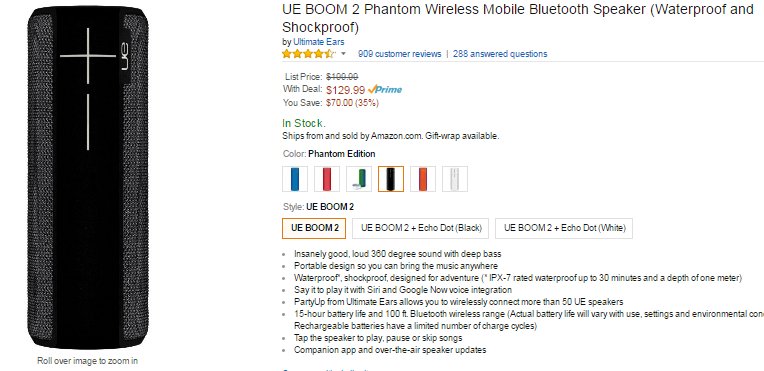The height and width of the screenshot is (371, 764).
Task: Pick the white speaker color swatch
Action: pyautogui.click(x=455, y=179)
